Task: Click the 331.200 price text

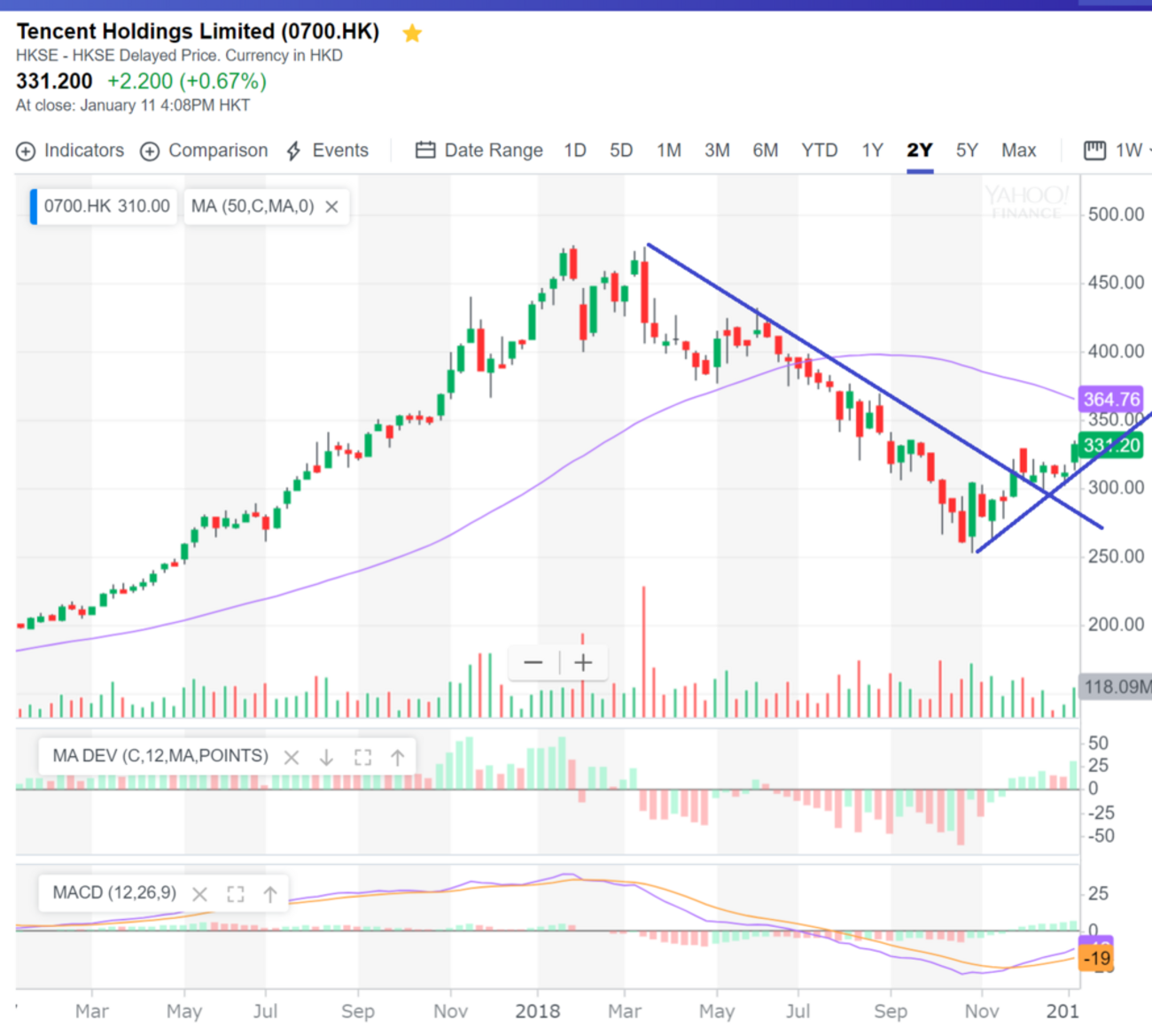Action: pos(54,82)
